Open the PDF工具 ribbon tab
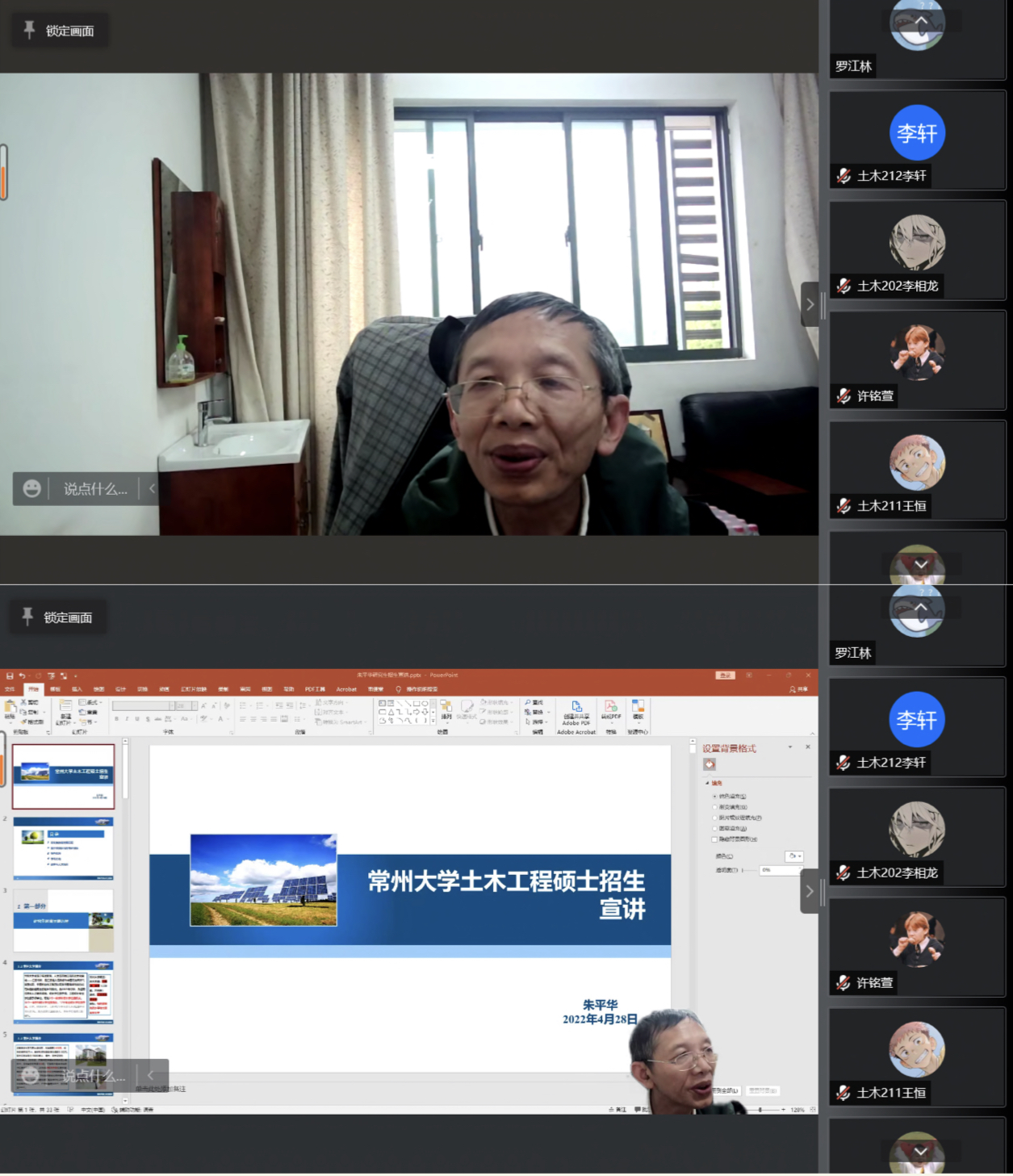 [315, 689]
